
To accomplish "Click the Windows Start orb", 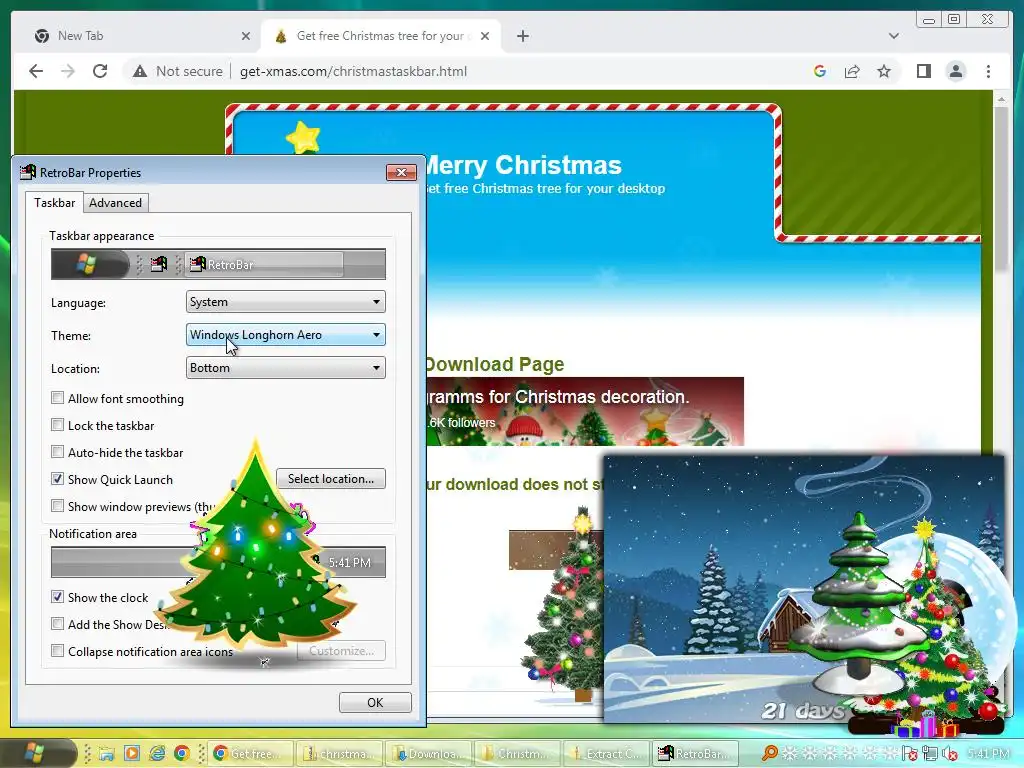I will (x=38, y=754).
